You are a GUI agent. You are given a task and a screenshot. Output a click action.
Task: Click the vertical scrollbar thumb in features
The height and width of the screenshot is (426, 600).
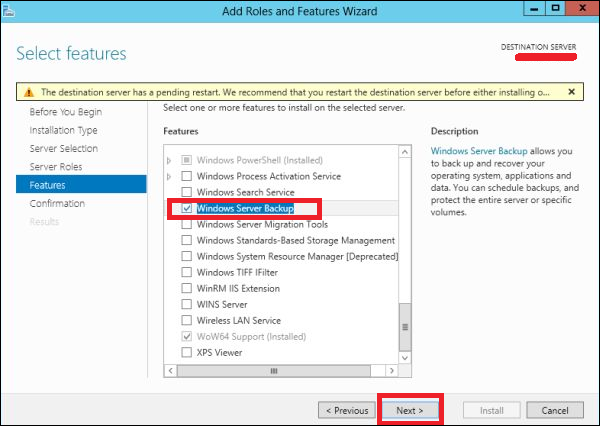405,327
